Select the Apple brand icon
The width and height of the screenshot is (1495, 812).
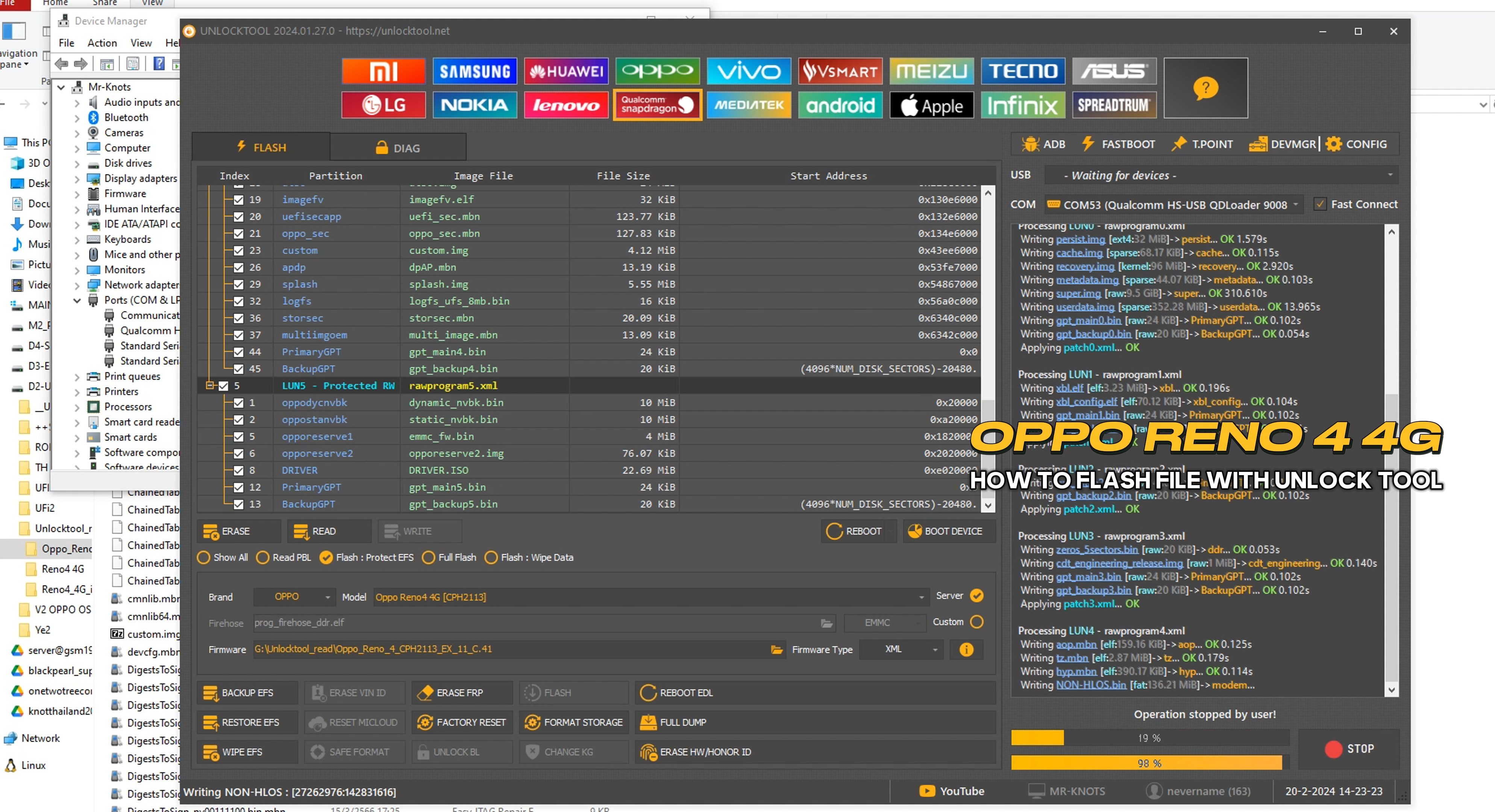pyautogui.click(x=931, y=105)
